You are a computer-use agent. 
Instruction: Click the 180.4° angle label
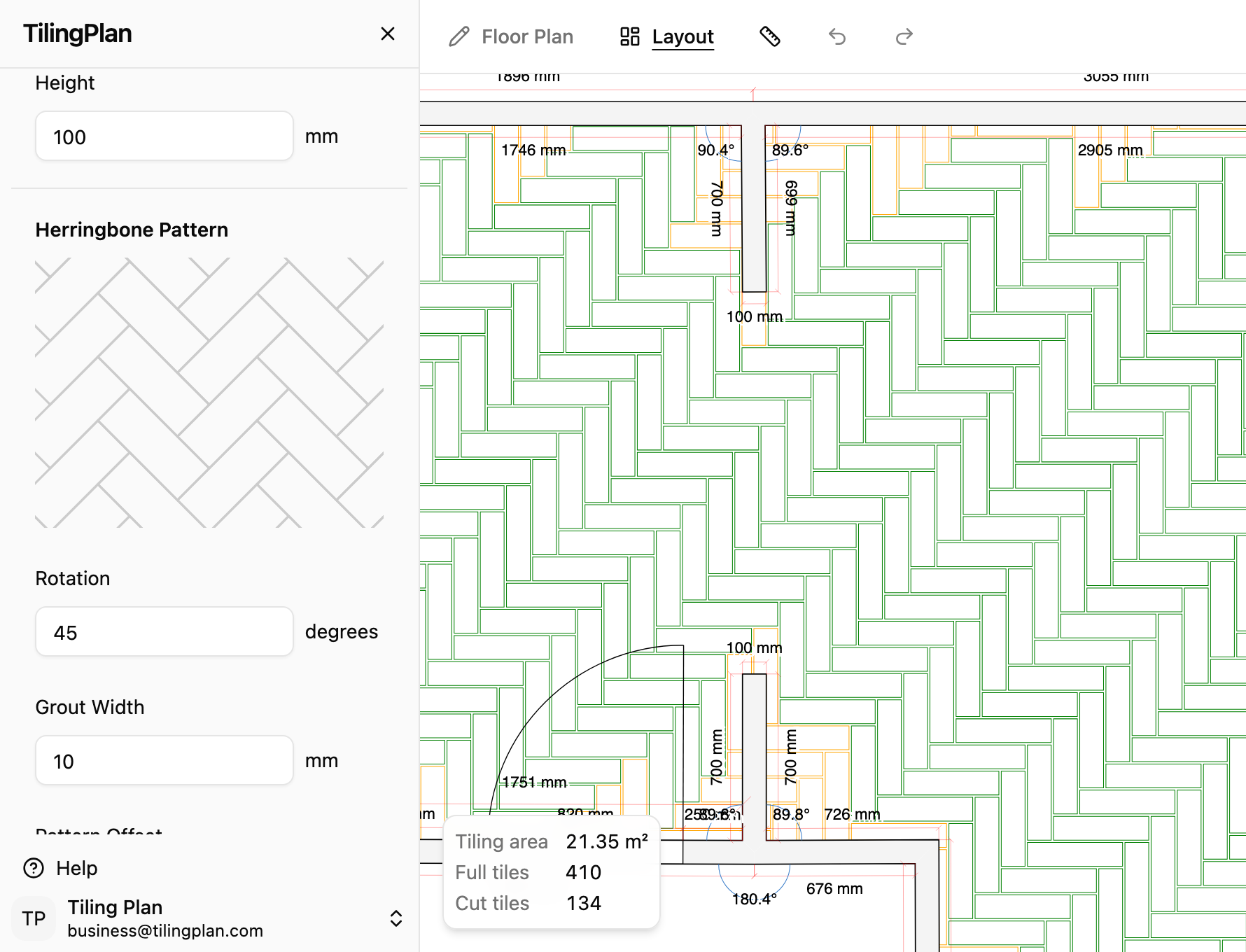754,899
